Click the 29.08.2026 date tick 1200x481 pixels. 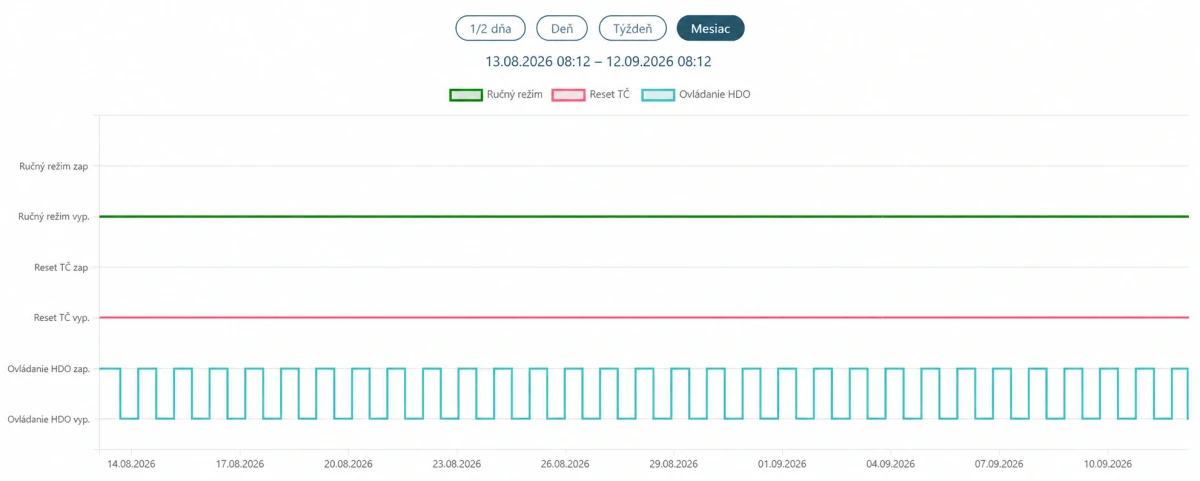click(673, 464)
